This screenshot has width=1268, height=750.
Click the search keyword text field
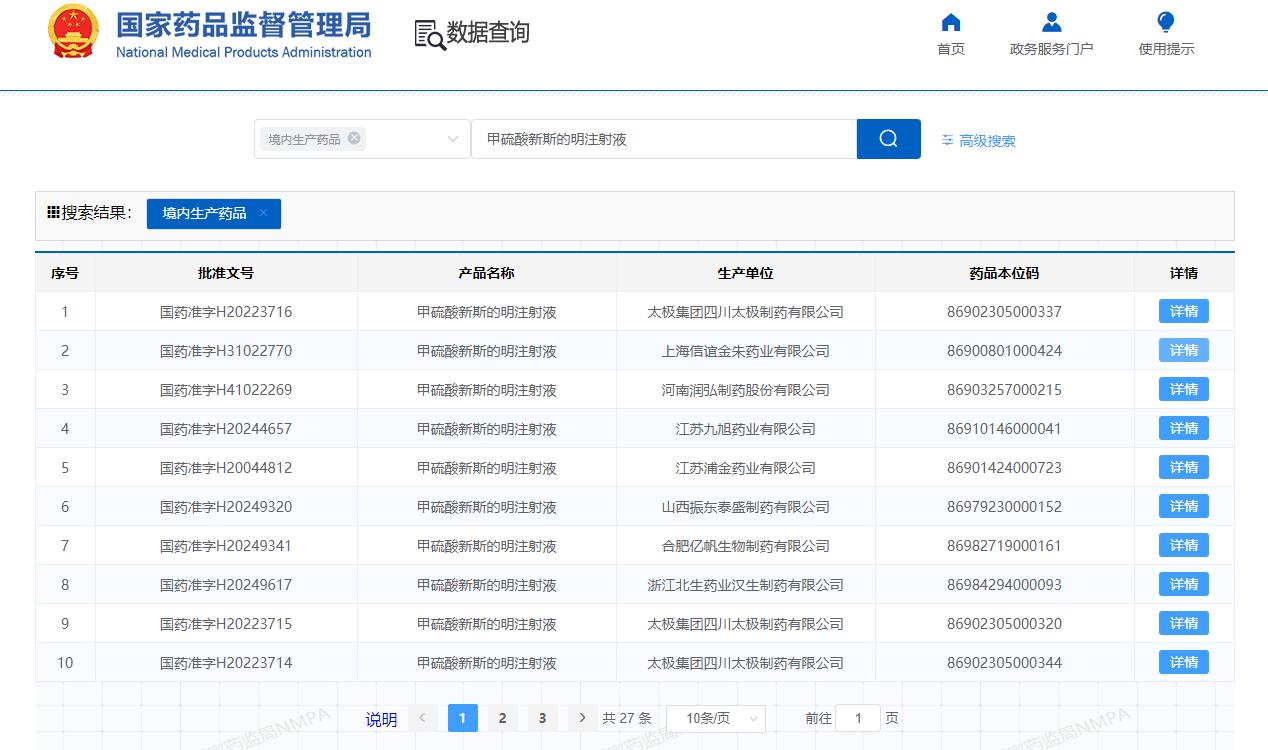(663, 139)
